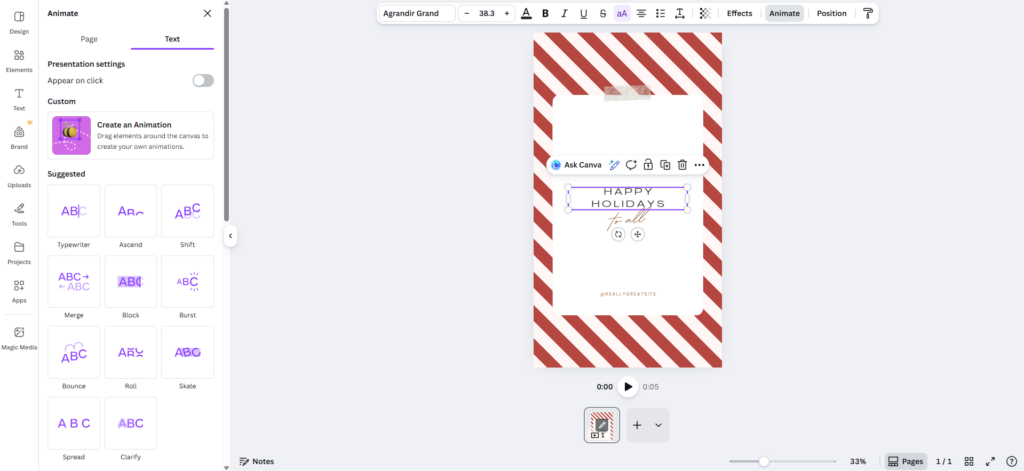This screenshot has width=1024, height=471.
Task: Open the Uploads sidebar panel
Action: pos(19,174)
